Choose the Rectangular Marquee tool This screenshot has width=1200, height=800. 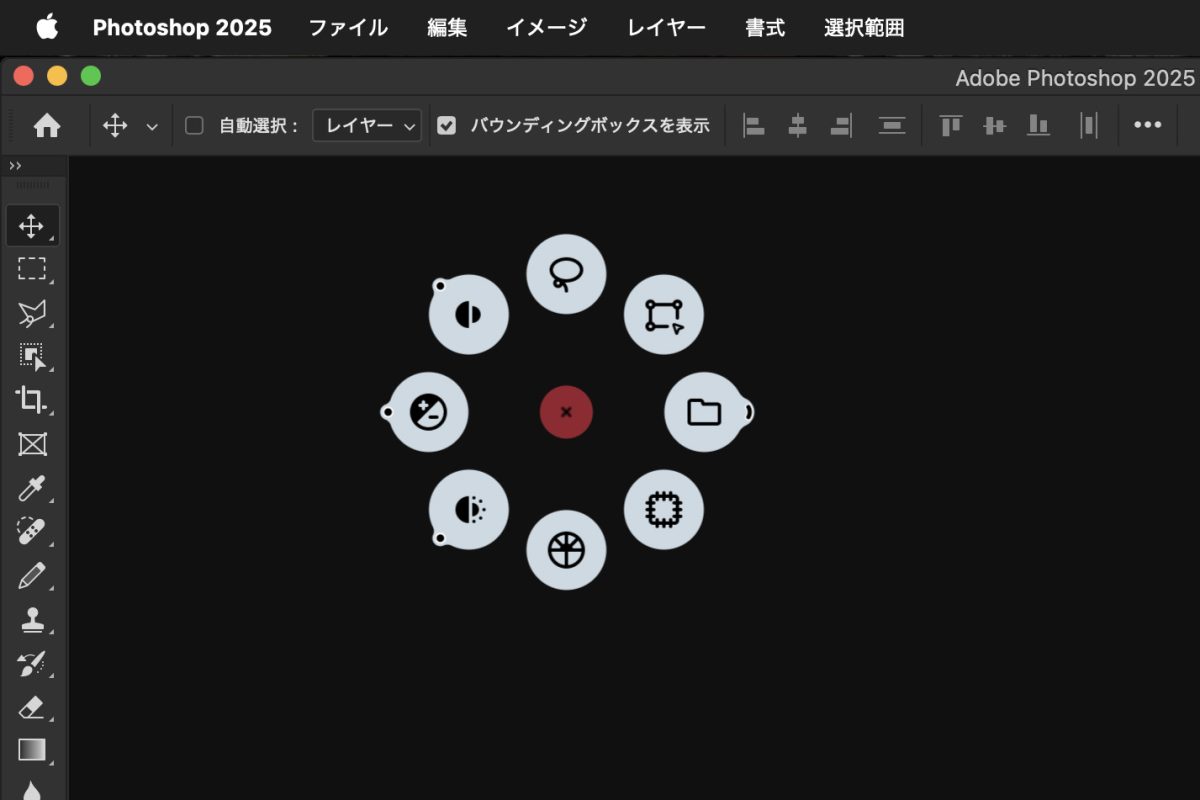pos(32,269)
